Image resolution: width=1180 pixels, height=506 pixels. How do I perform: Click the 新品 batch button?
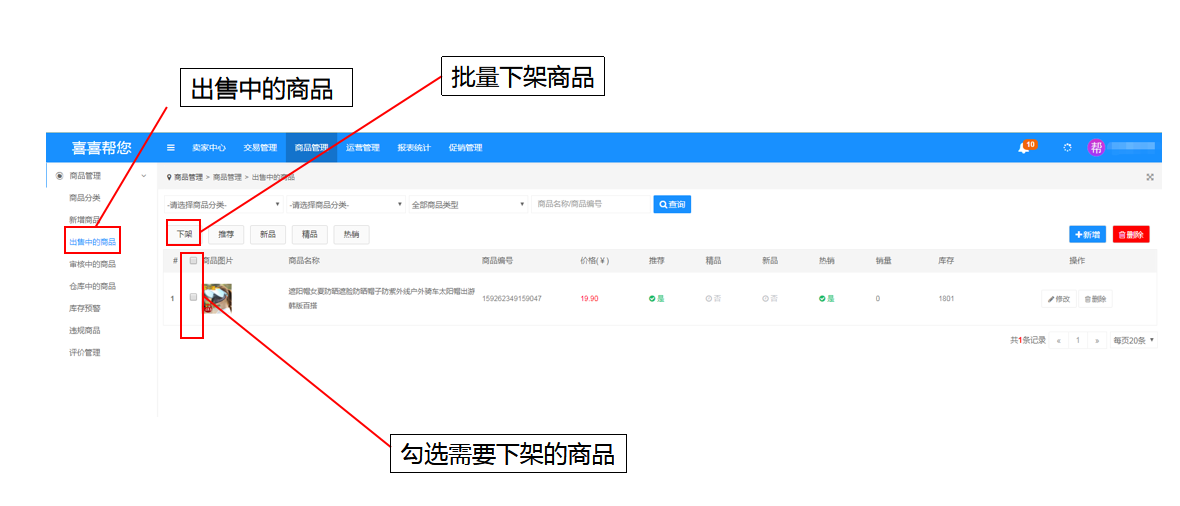[x=268, y=234]
